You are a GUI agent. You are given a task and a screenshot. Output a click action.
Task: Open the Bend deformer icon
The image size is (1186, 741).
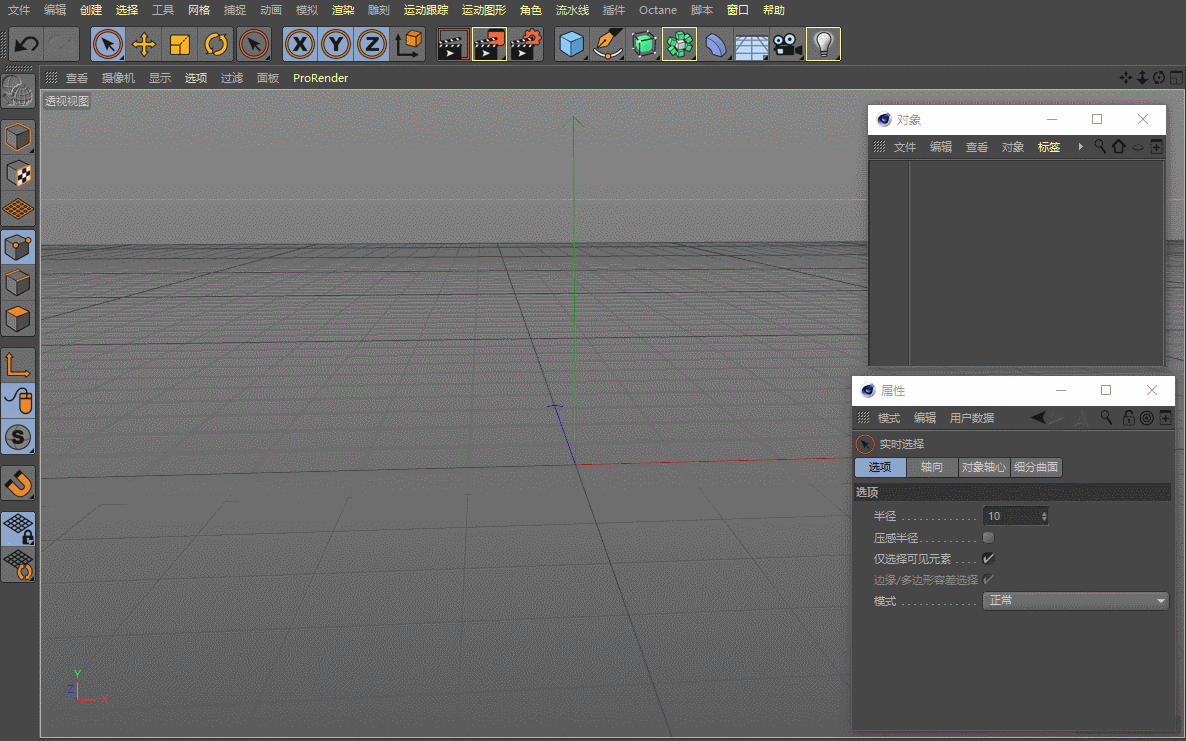pos(716,44)
